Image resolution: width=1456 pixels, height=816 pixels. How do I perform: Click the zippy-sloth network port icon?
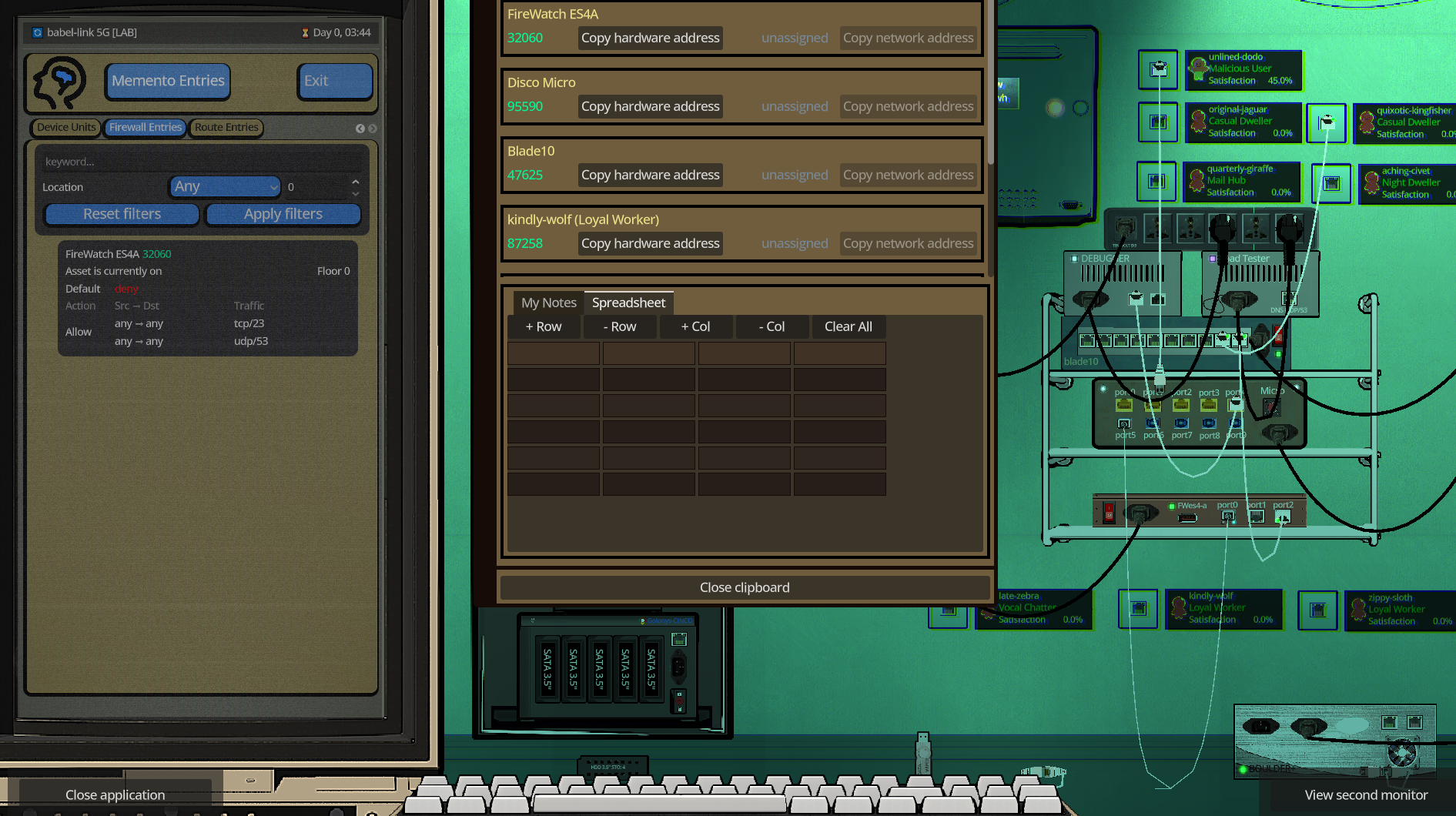click(1317, 610)
